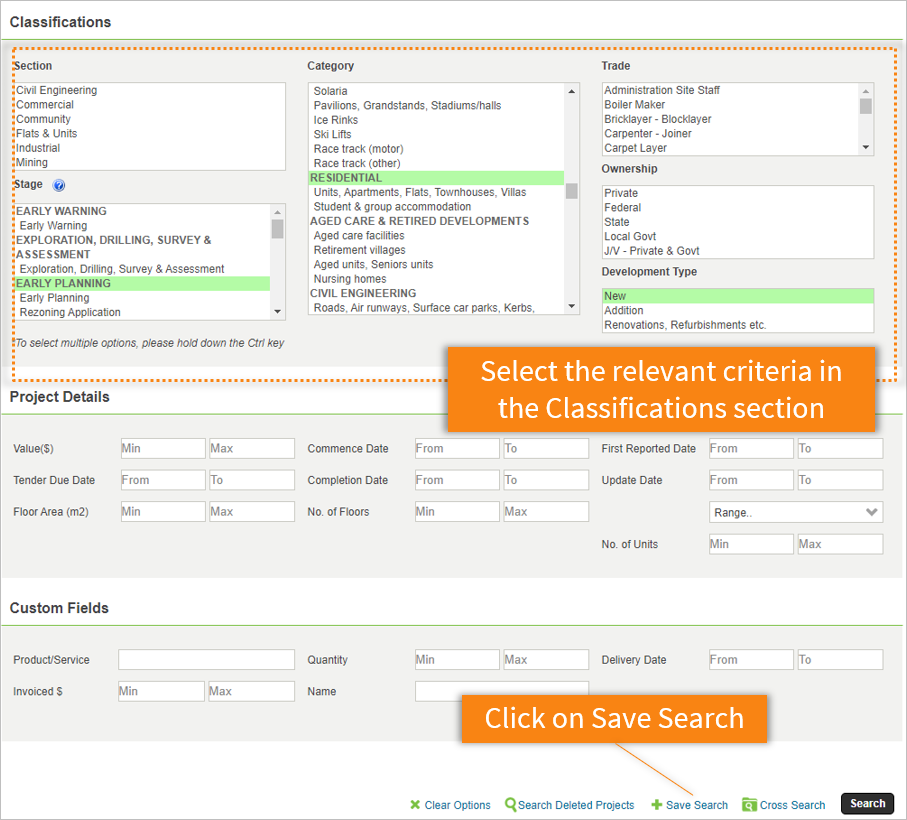This screenshot has width=907, height=820.
Task: Select Mining in Section list
Action: coord(149,162)
